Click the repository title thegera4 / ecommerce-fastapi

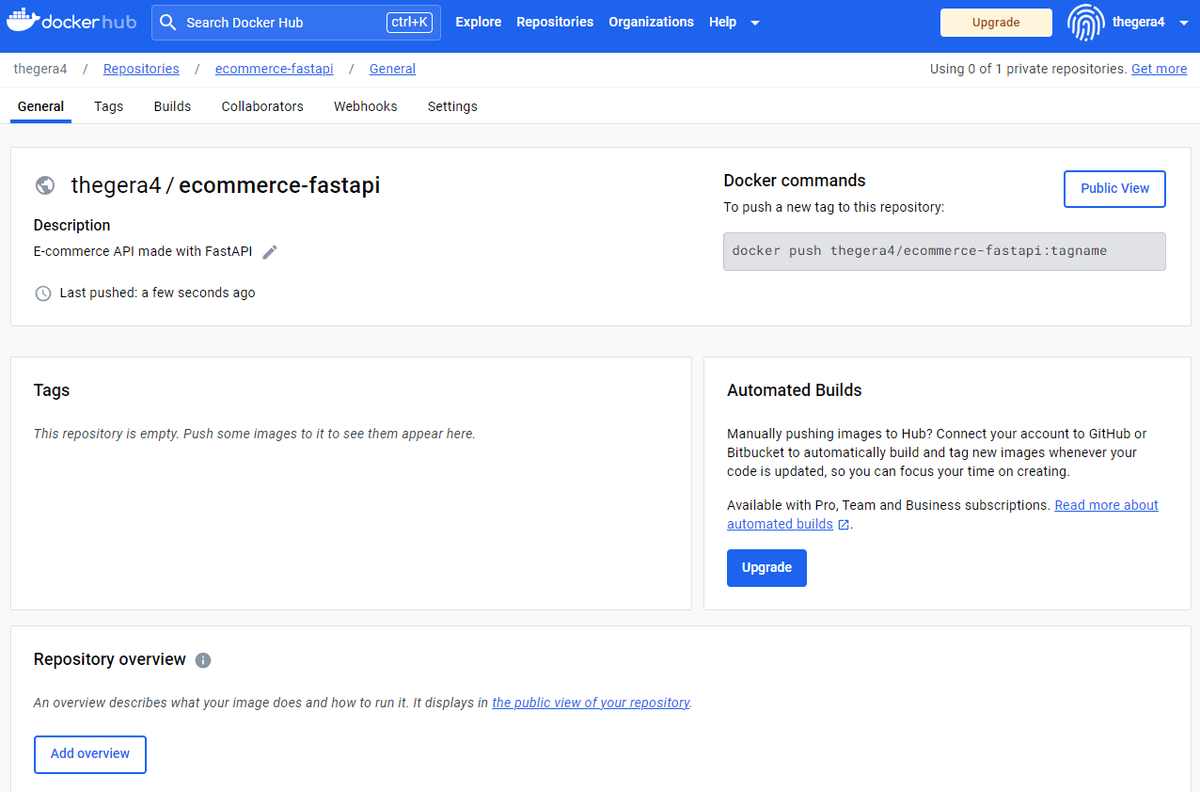pyautogui.click(x=225, y=185)
